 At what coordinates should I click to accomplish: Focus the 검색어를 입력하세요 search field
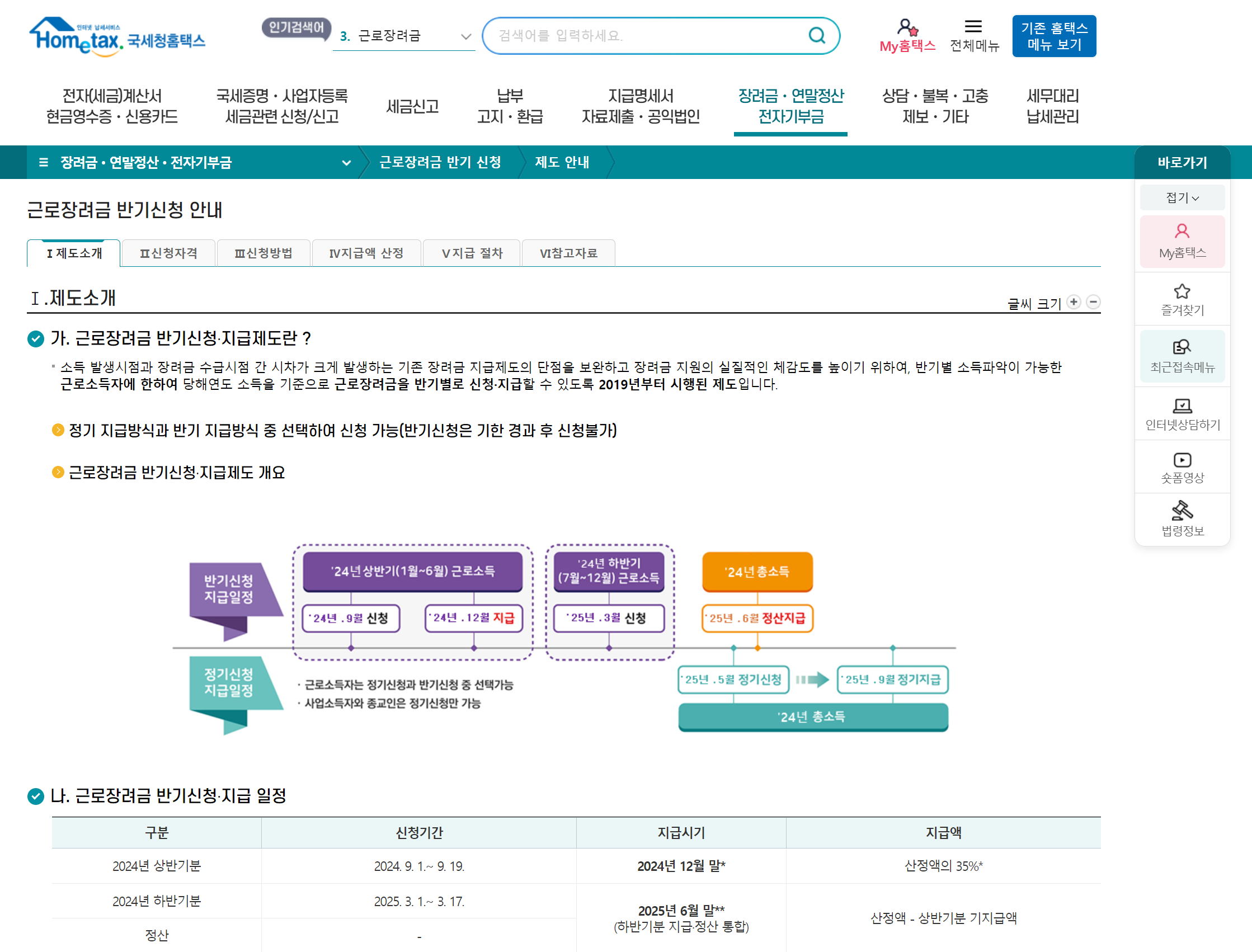coord(646,36)
